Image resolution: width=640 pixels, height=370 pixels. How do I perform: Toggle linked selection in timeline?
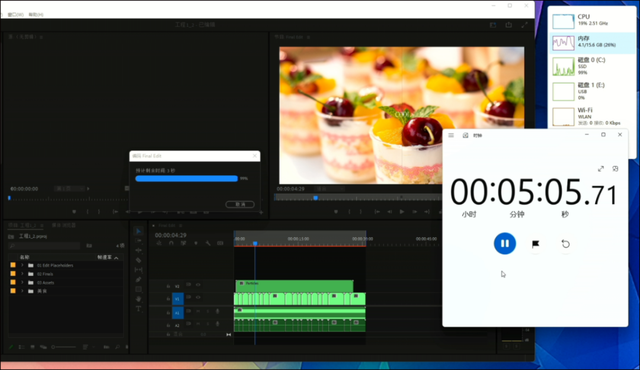click(x=184, y=243)
